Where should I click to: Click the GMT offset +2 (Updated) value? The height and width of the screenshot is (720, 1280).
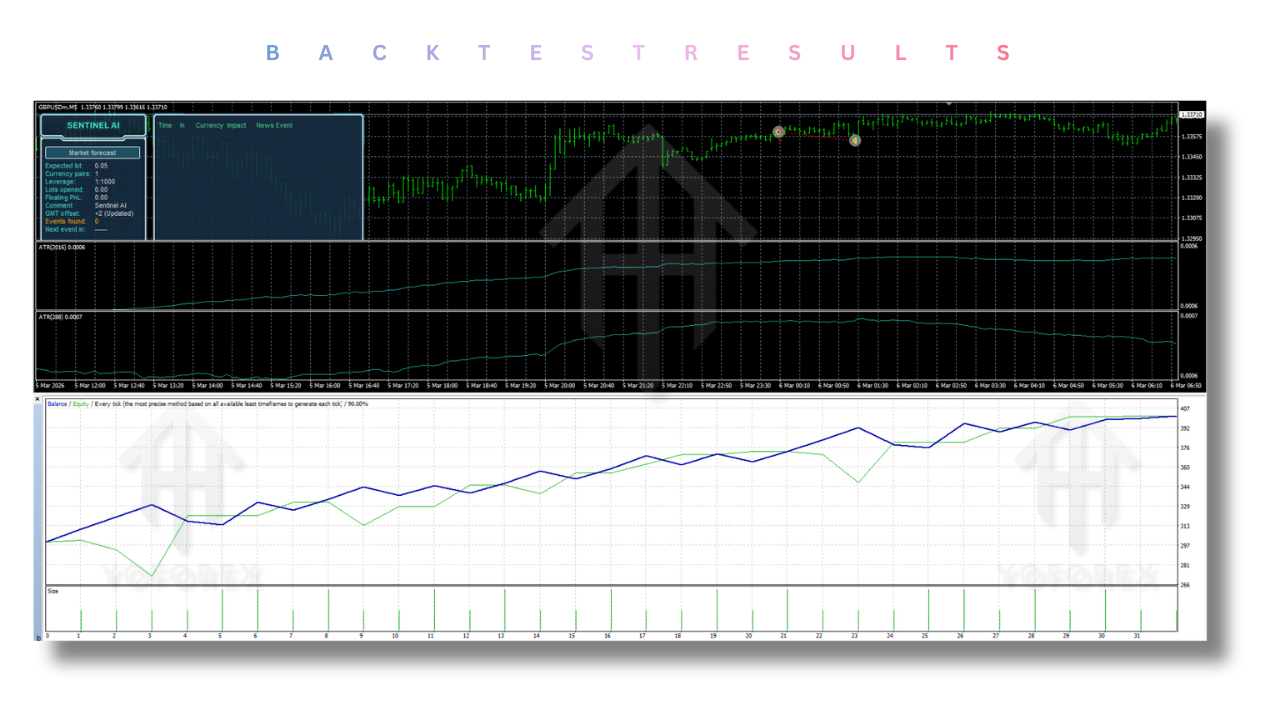coord(114,213)
